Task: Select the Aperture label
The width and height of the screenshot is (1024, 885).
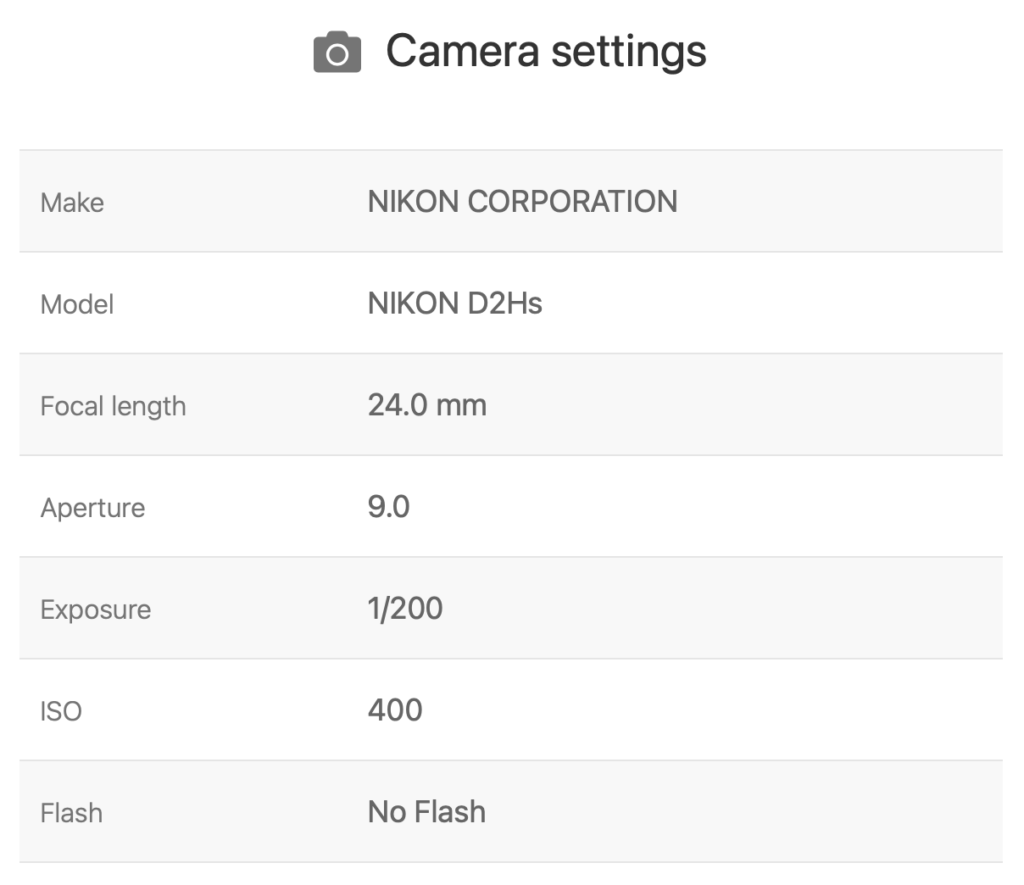Action: 93,508
